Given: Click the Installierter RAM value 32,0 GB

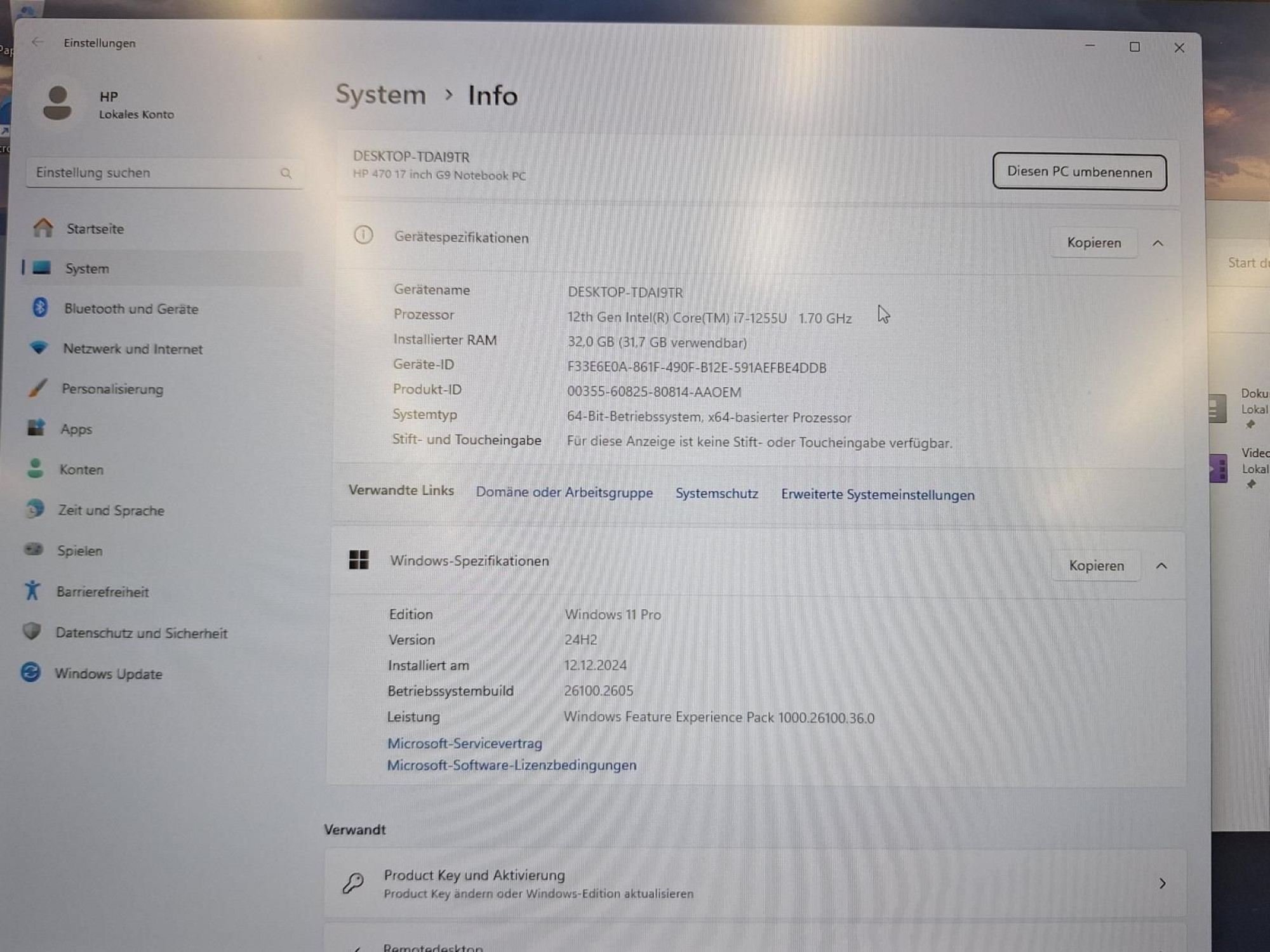Looking at the screenshot, I should click(x=657, y=342).
